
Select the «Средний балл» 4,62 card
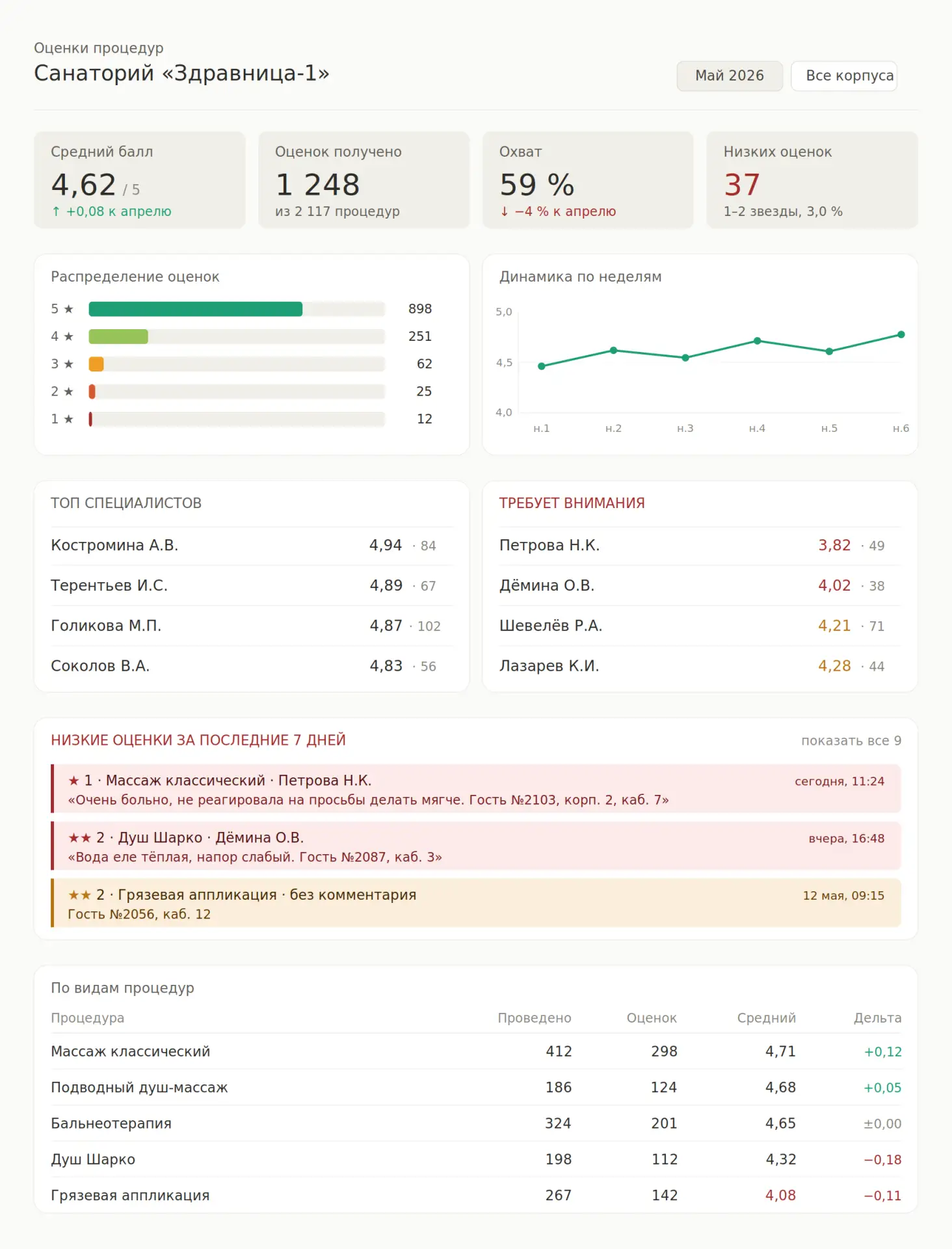click(140, 180)
